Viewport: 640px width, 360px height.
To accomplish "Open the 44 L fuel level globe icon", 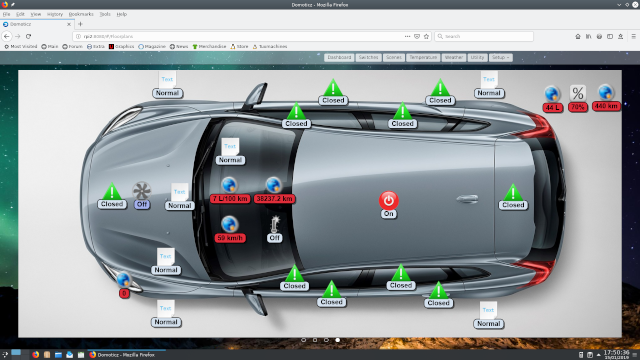I will coord(552,94).
